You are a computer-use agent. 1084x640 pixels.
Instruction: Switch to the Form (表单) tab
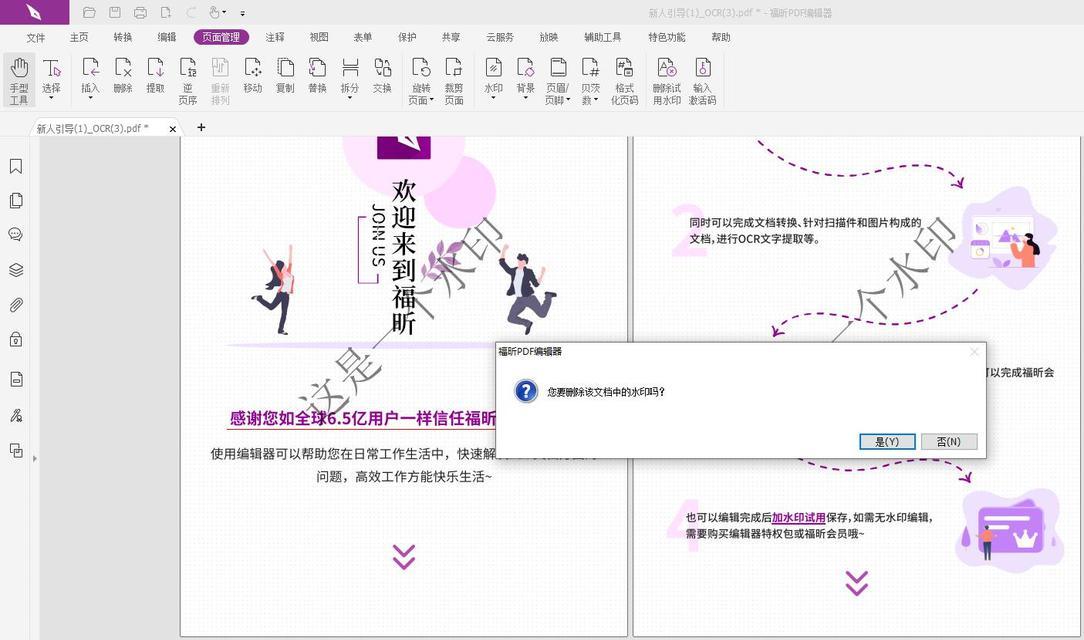(x=362, y=37)
